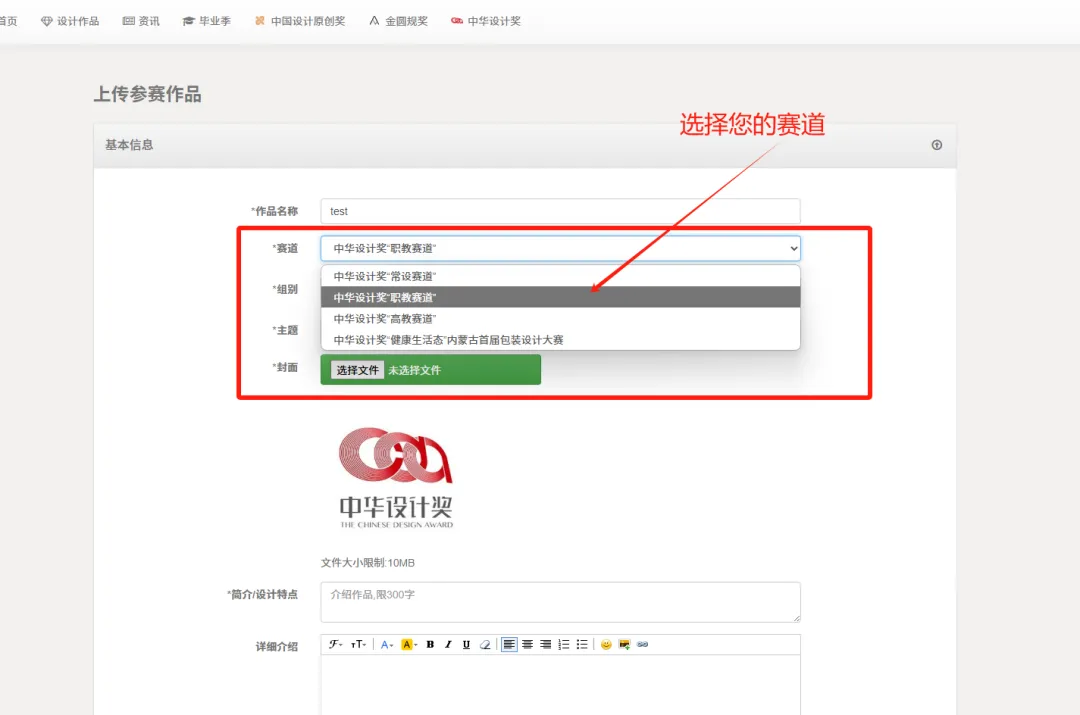
Task: Click the 选择文件 cover upload button
Action: (x=357, y=370)
